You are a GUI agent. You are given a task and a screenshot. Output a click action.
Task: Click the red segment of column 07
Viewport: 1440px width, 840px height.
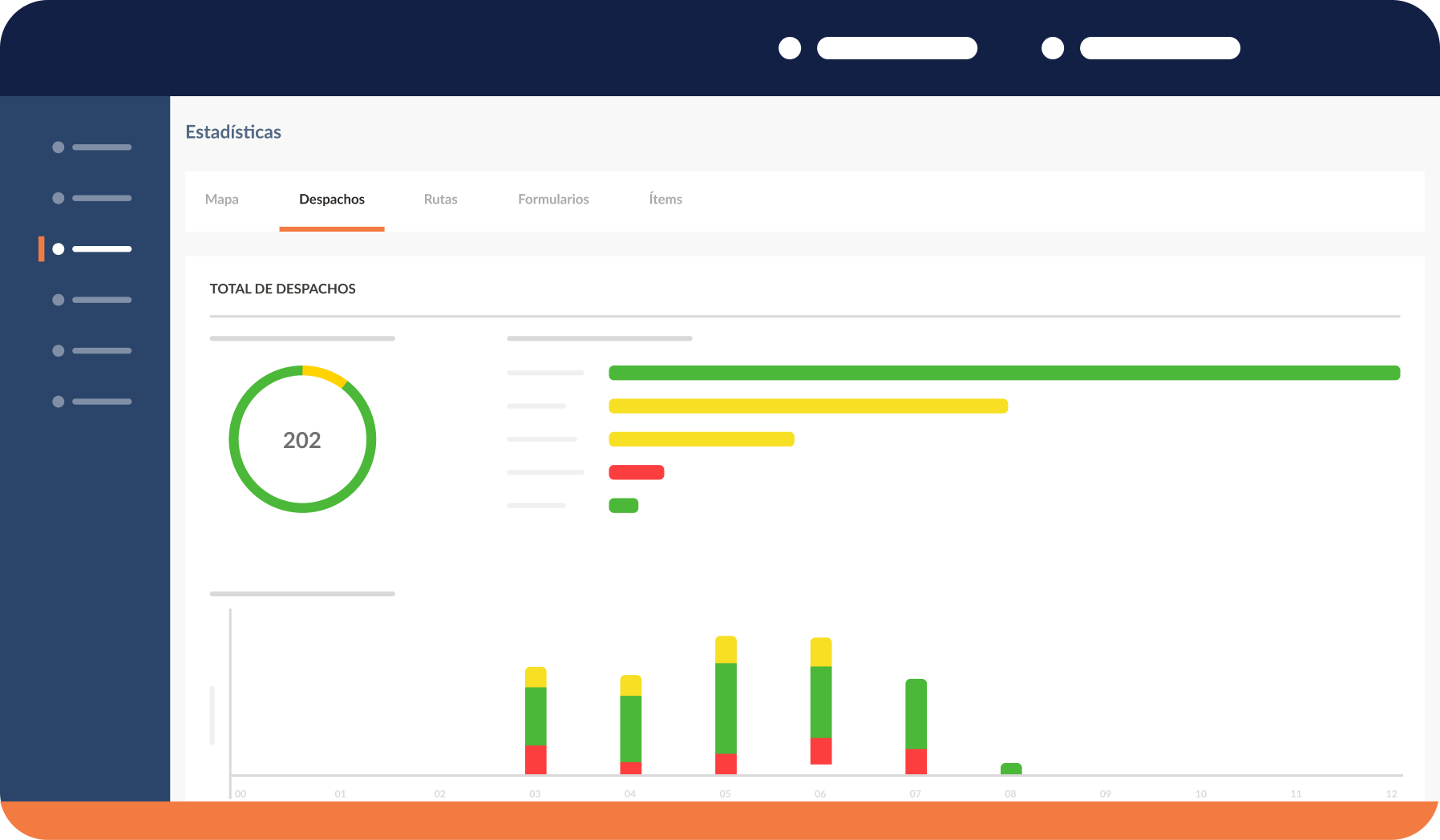click(916, 761)
